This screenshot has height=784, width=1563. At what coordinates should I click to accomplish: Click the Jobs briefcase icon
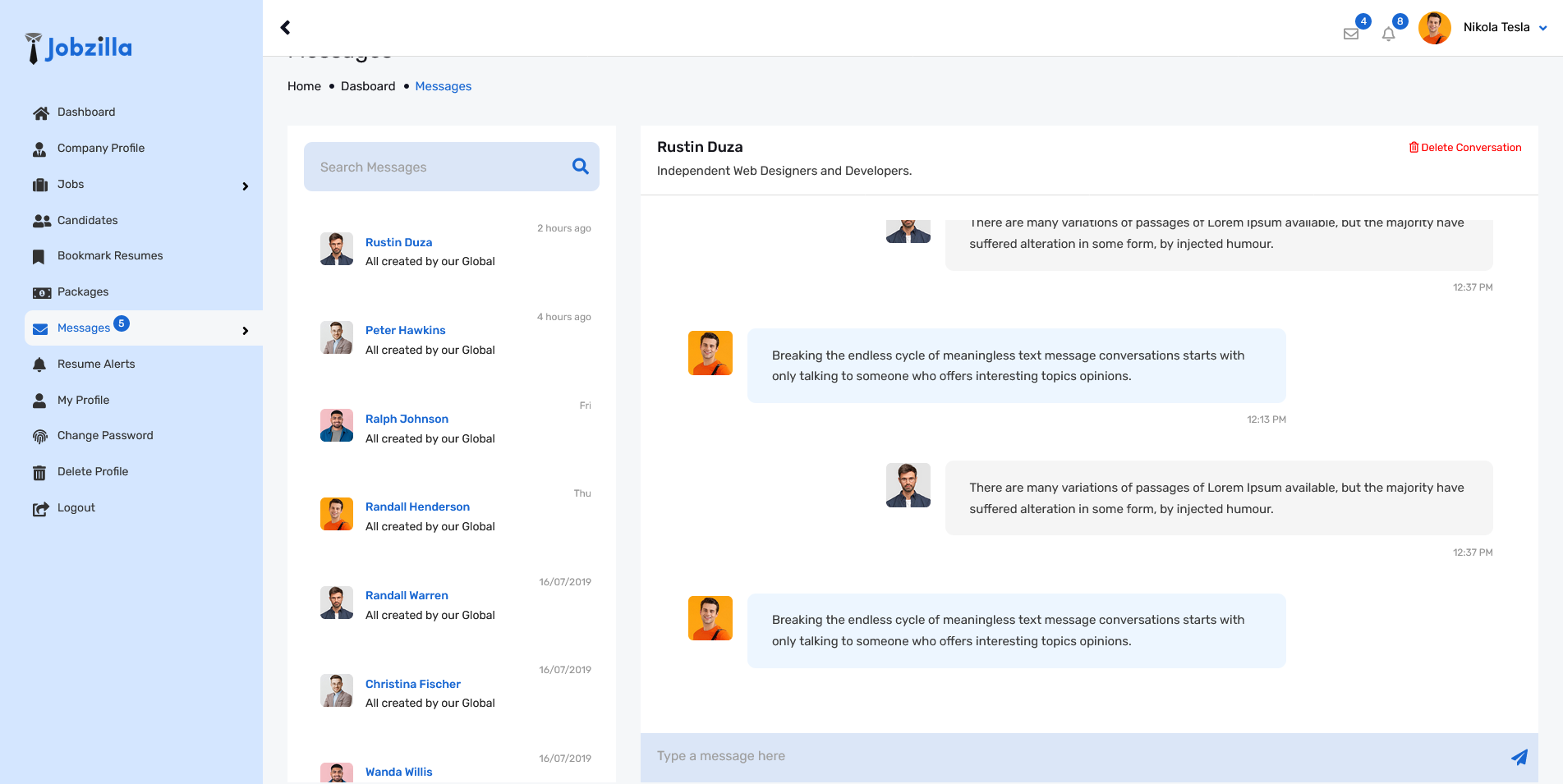point(40,185)
